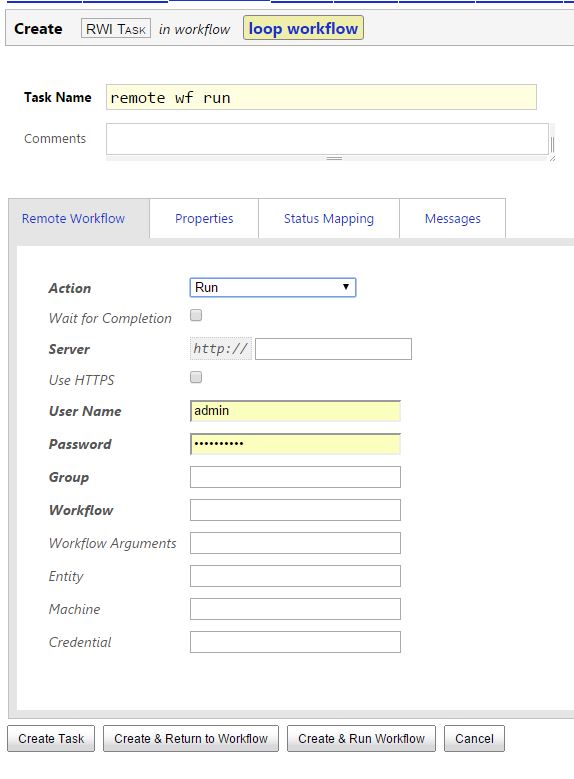Click the RWI Task type badge
This screenshot has height=779, width=574.
(x=116, y=29)
